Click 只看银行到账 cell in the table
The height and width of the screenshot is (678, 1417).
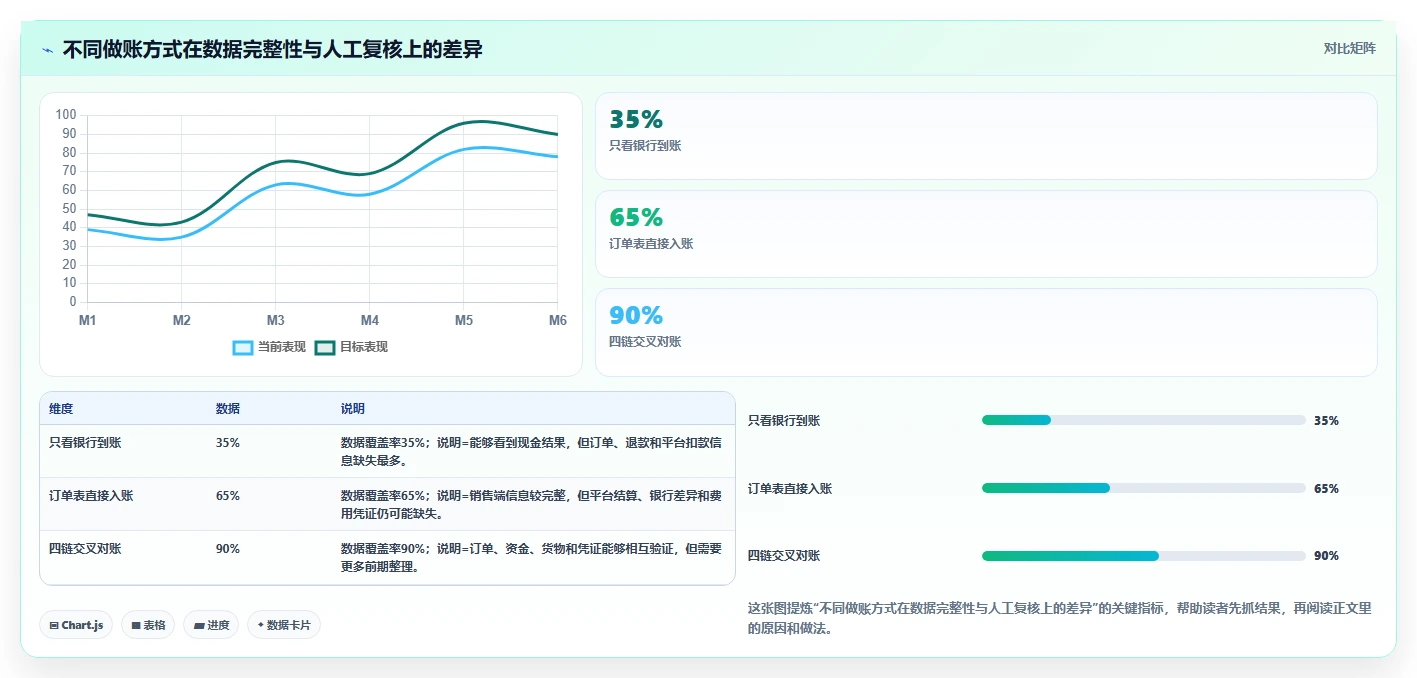pos(85,442)
